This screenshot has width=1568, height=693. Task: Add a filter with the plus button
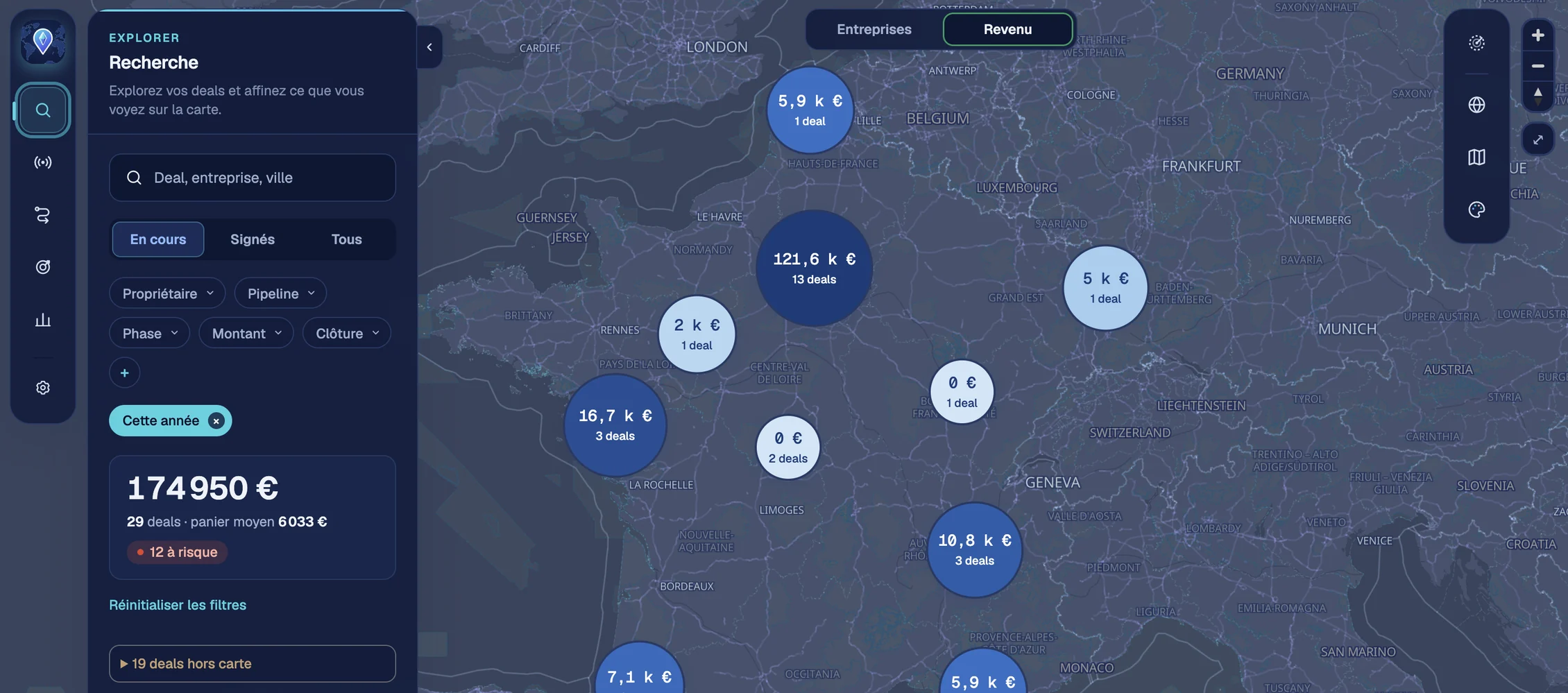tap(125, 373)
